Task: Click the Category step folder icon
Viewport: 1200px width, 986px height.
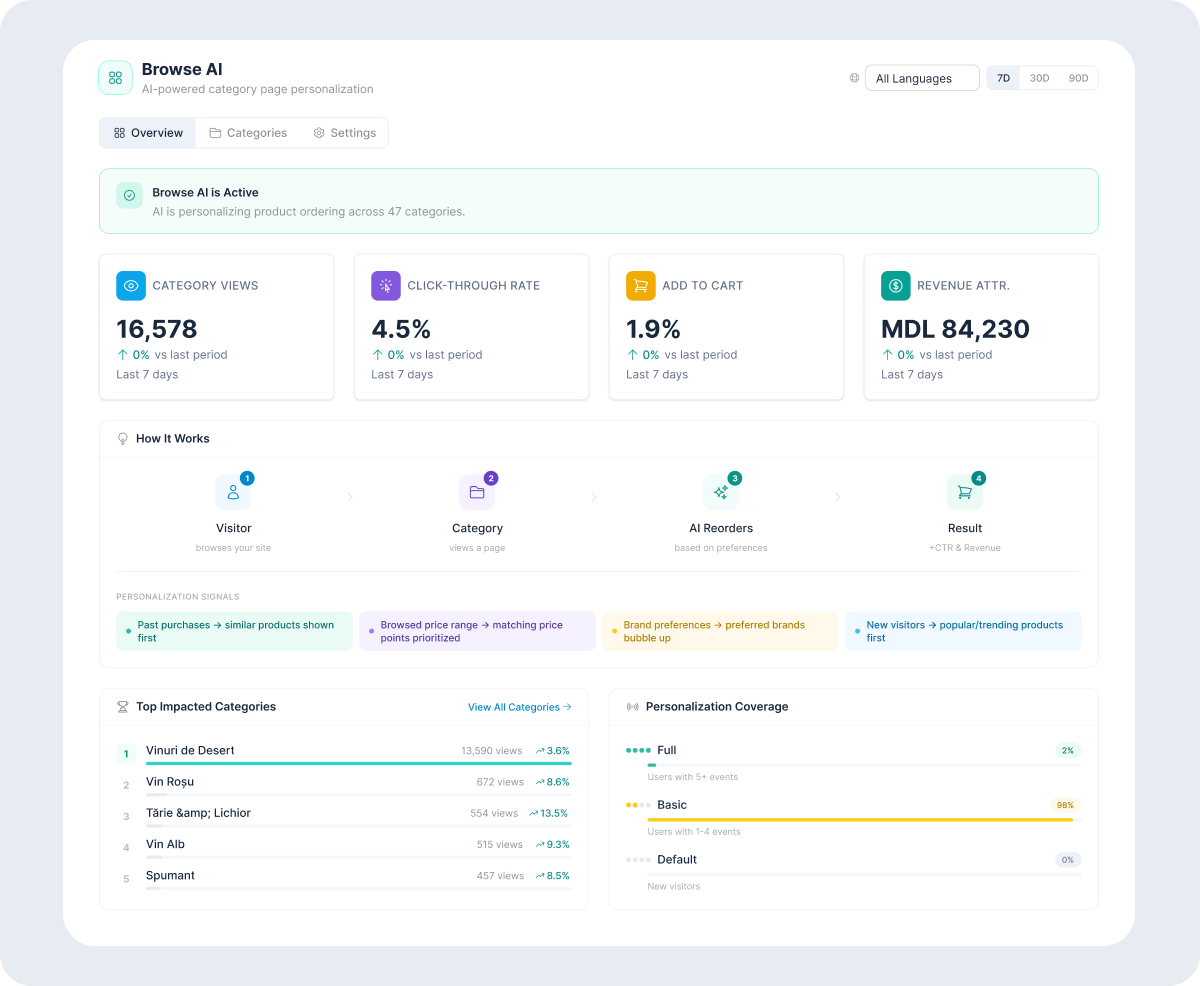Action: tap(477, 492)
